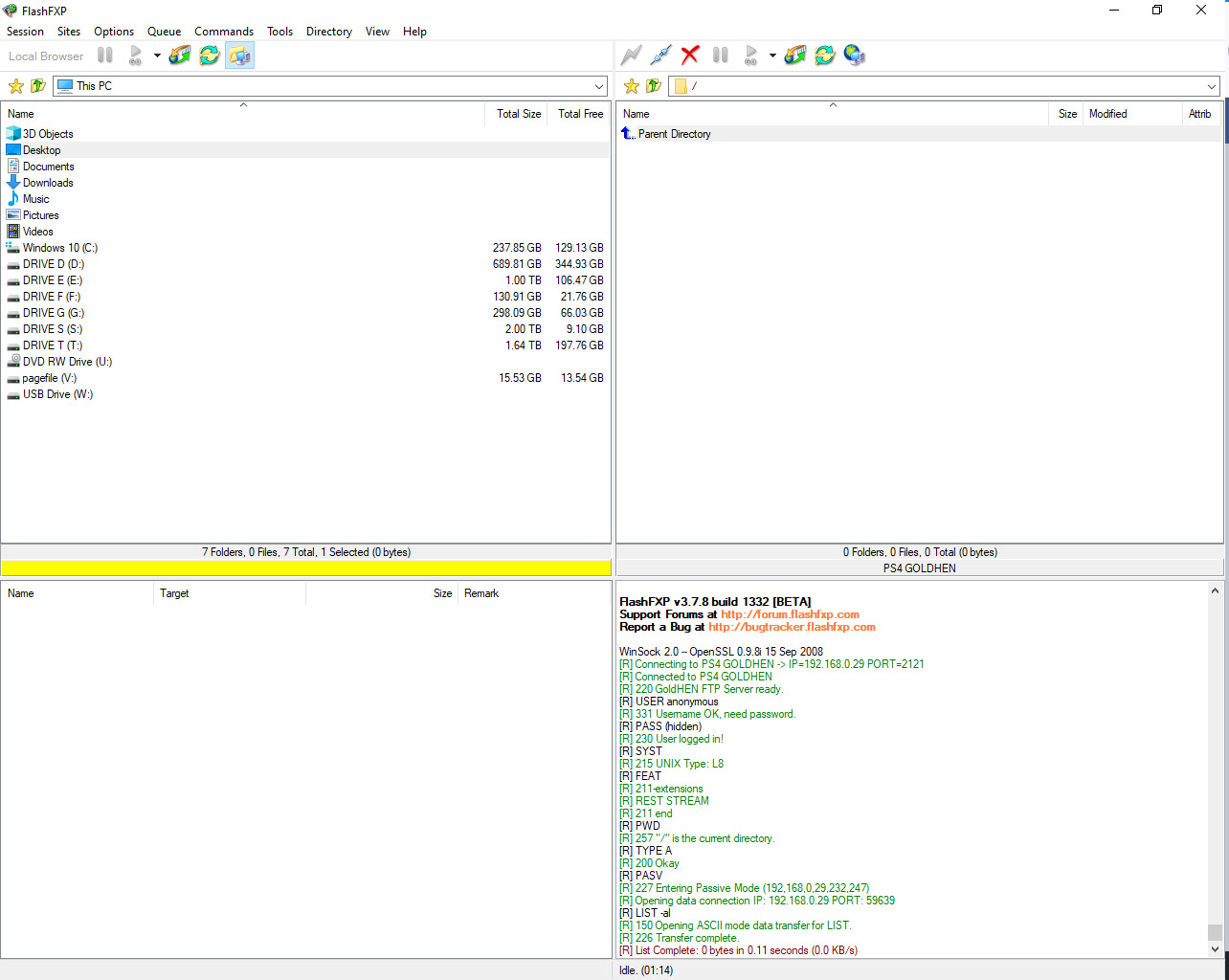Open the Help menu
Image resolution: width=1229 pixels, height=980 pixels.
(414, 32)
